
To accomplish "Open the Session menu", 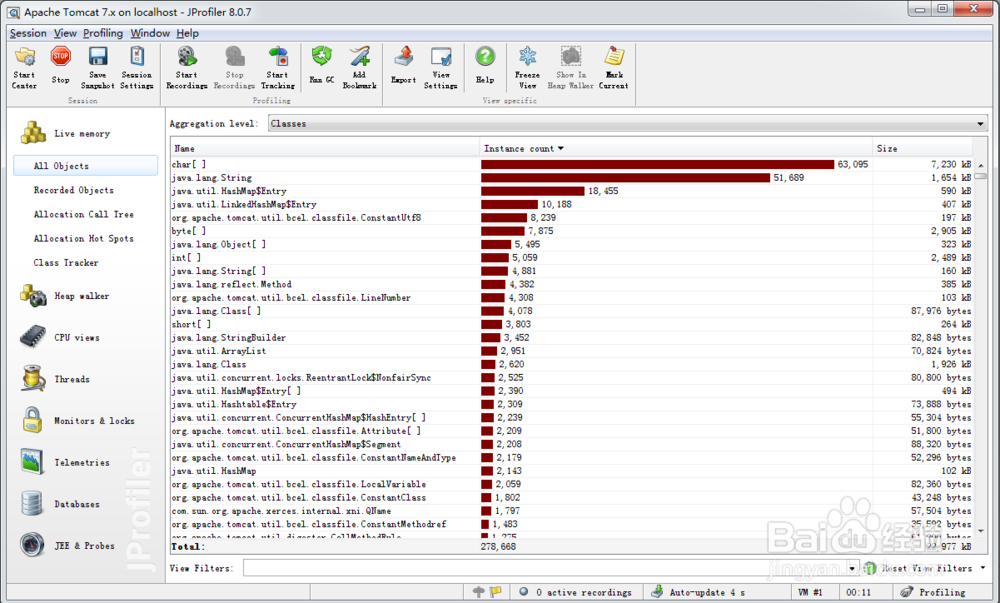I will [28, 33].
